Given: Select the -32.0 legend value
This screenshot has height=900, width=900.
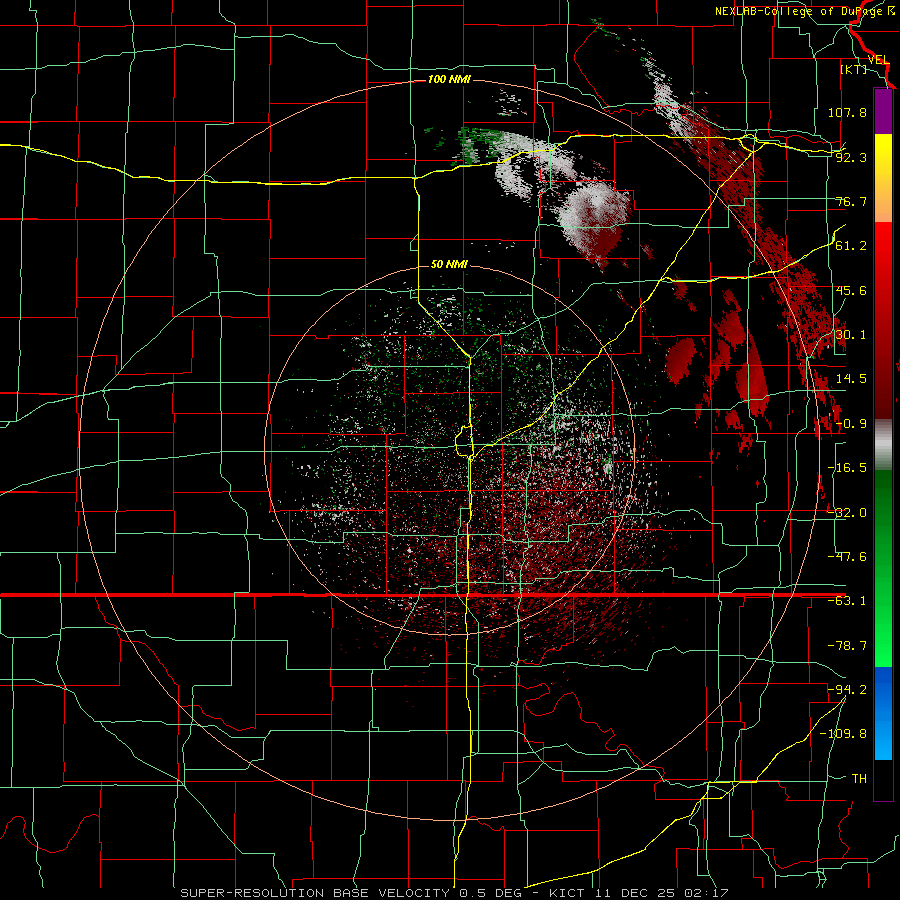Looking at the screenshot, I should pos(847,513).
